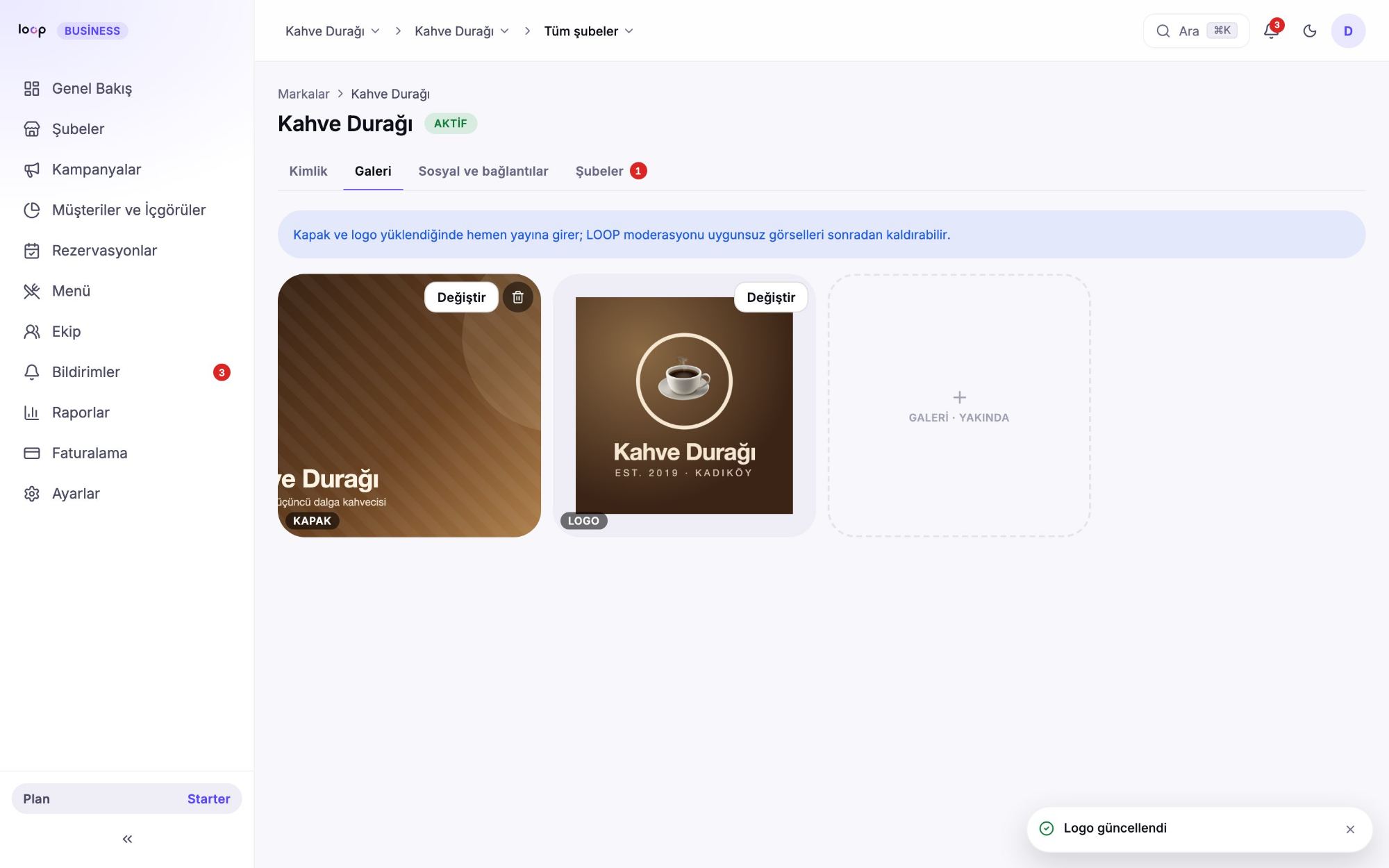This screenshot has height=868, width=1389.
Task: Open the user avatar D menu
Action: 1348,31
